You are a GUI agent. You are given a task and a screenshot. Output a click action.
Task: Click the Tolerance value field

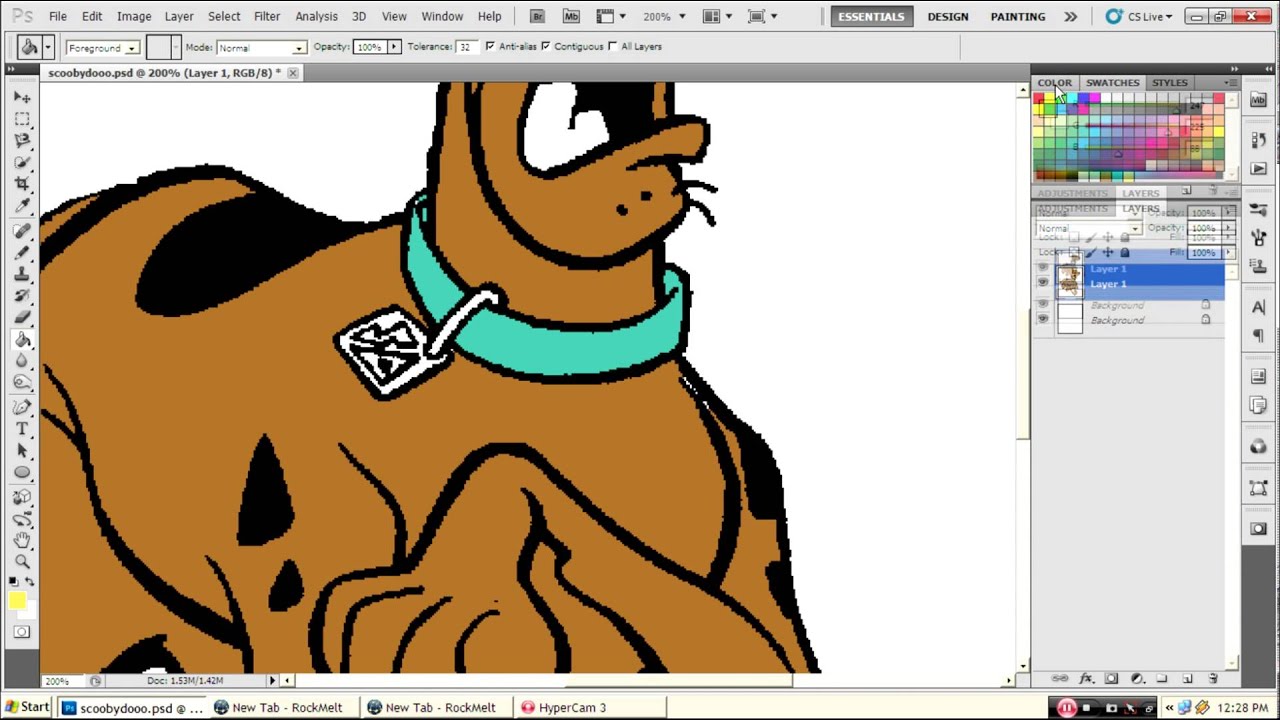(x=465, y=47)
